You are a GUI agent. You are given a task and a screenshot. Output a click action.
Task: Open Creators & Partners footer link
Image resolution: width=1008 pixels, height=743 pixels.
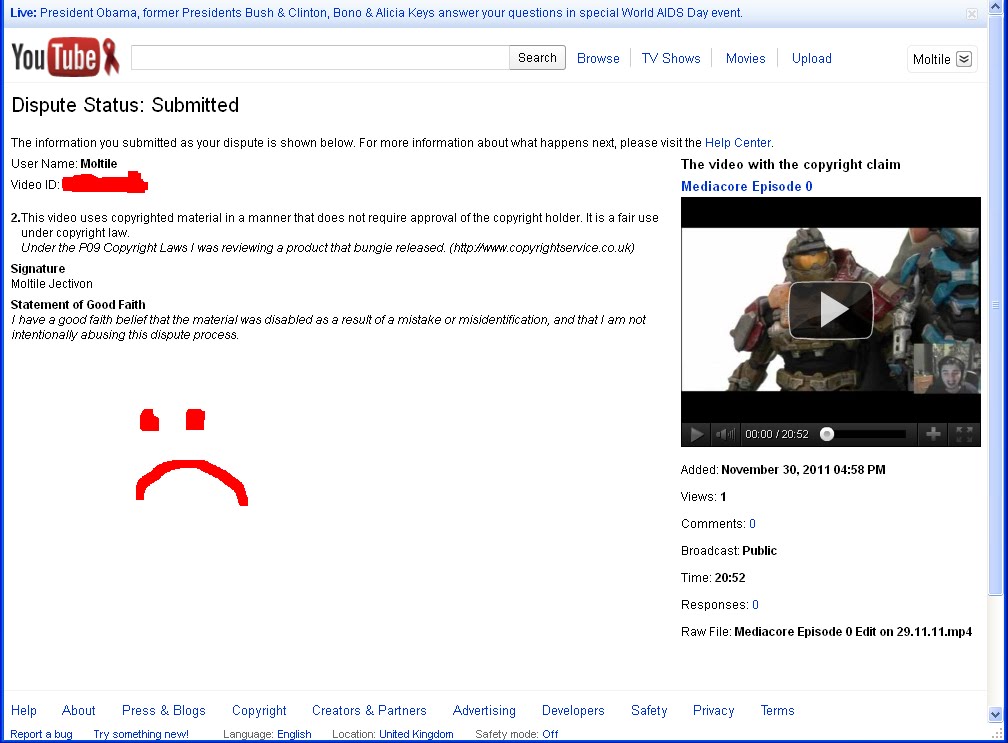369,710
